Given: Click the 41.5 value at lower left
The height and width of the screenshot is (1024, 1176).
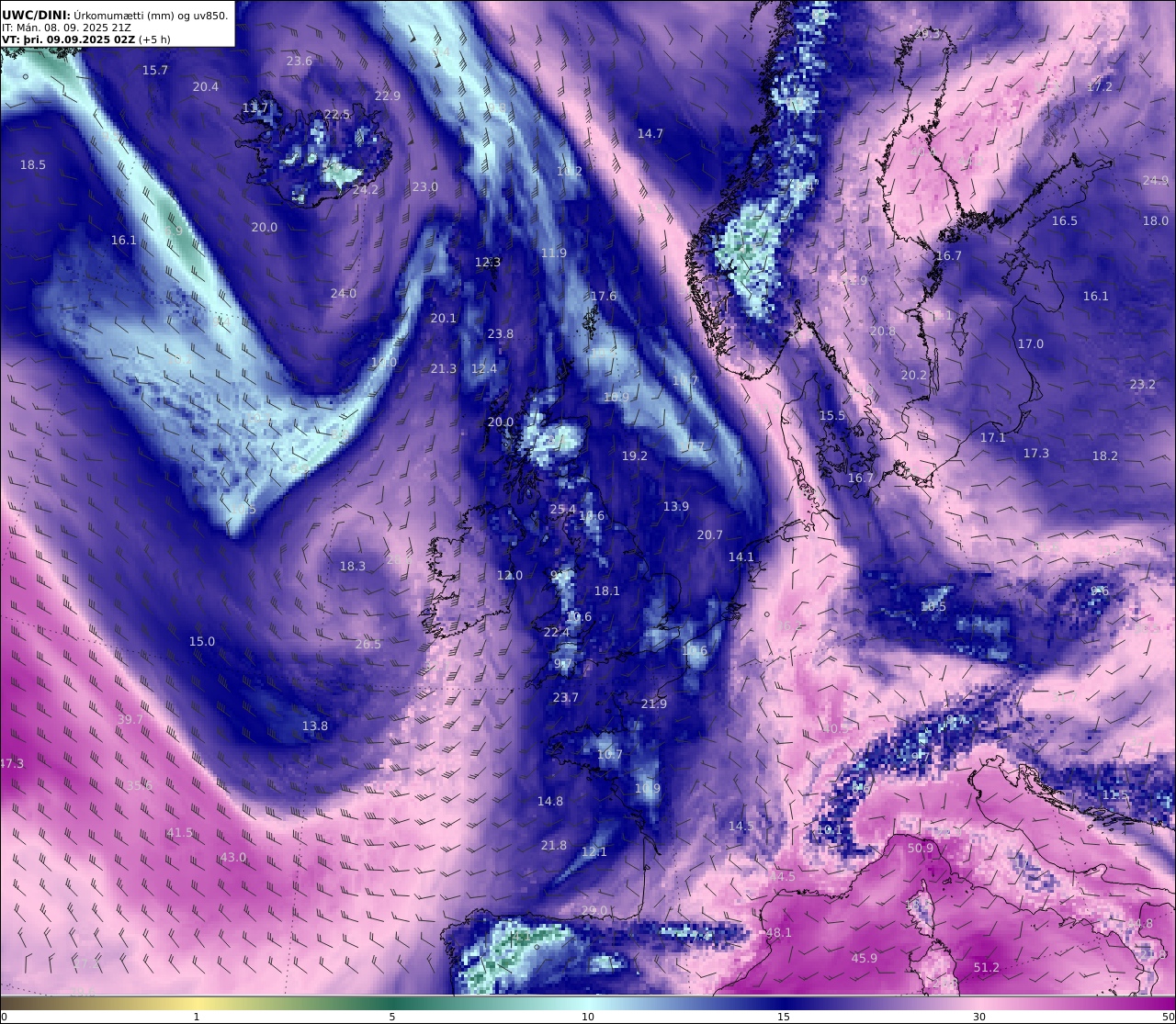Looking at the screenshot, I should tap(180, 833).
